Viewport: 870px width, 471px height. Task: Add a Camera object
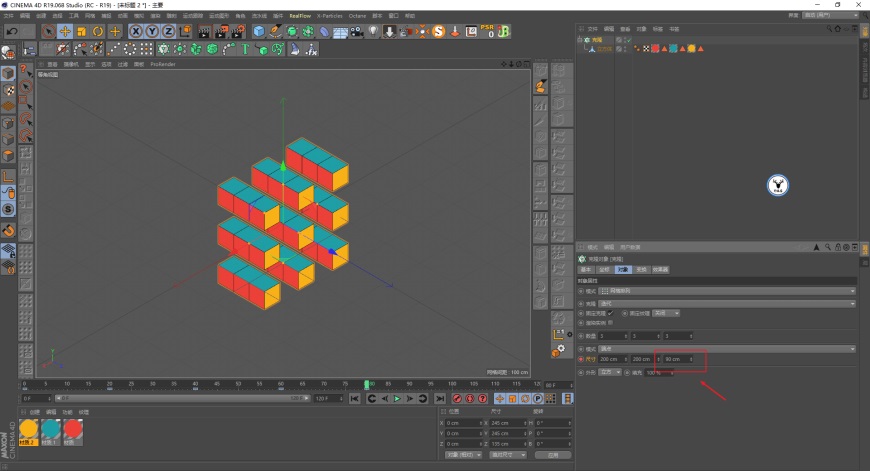coord(357,32)
